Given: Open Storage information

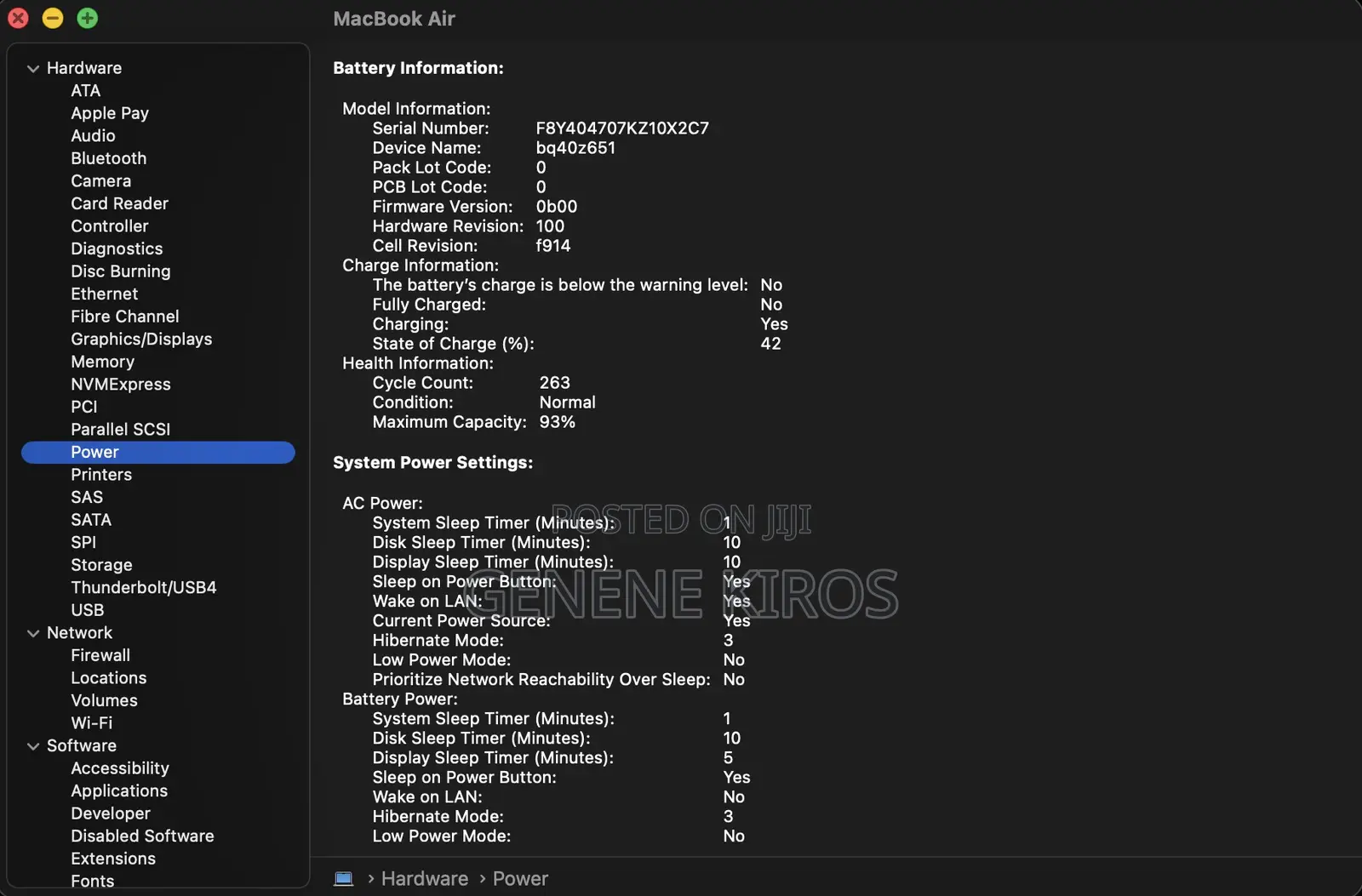Looking at the screenshot, I should [101, 565].
